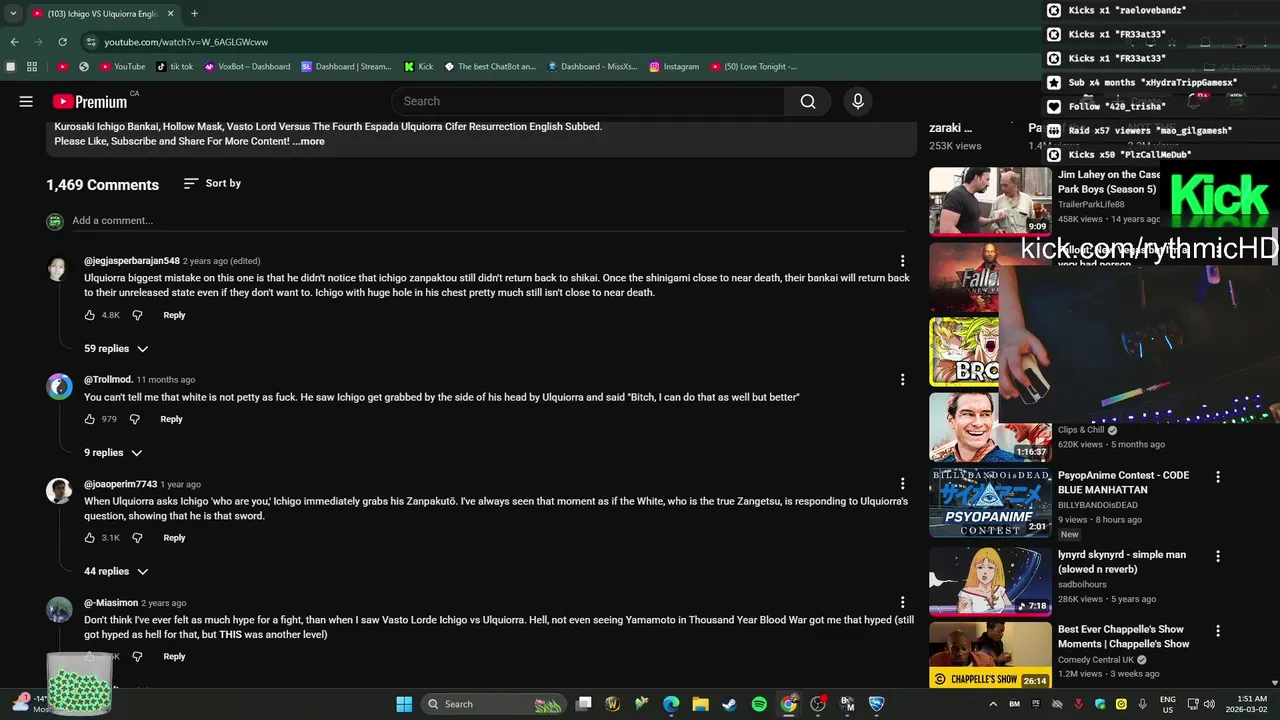Viewport: 1280px width, 720px height.
Task: Click the Add a comment field
Action: tap(488, 220)
